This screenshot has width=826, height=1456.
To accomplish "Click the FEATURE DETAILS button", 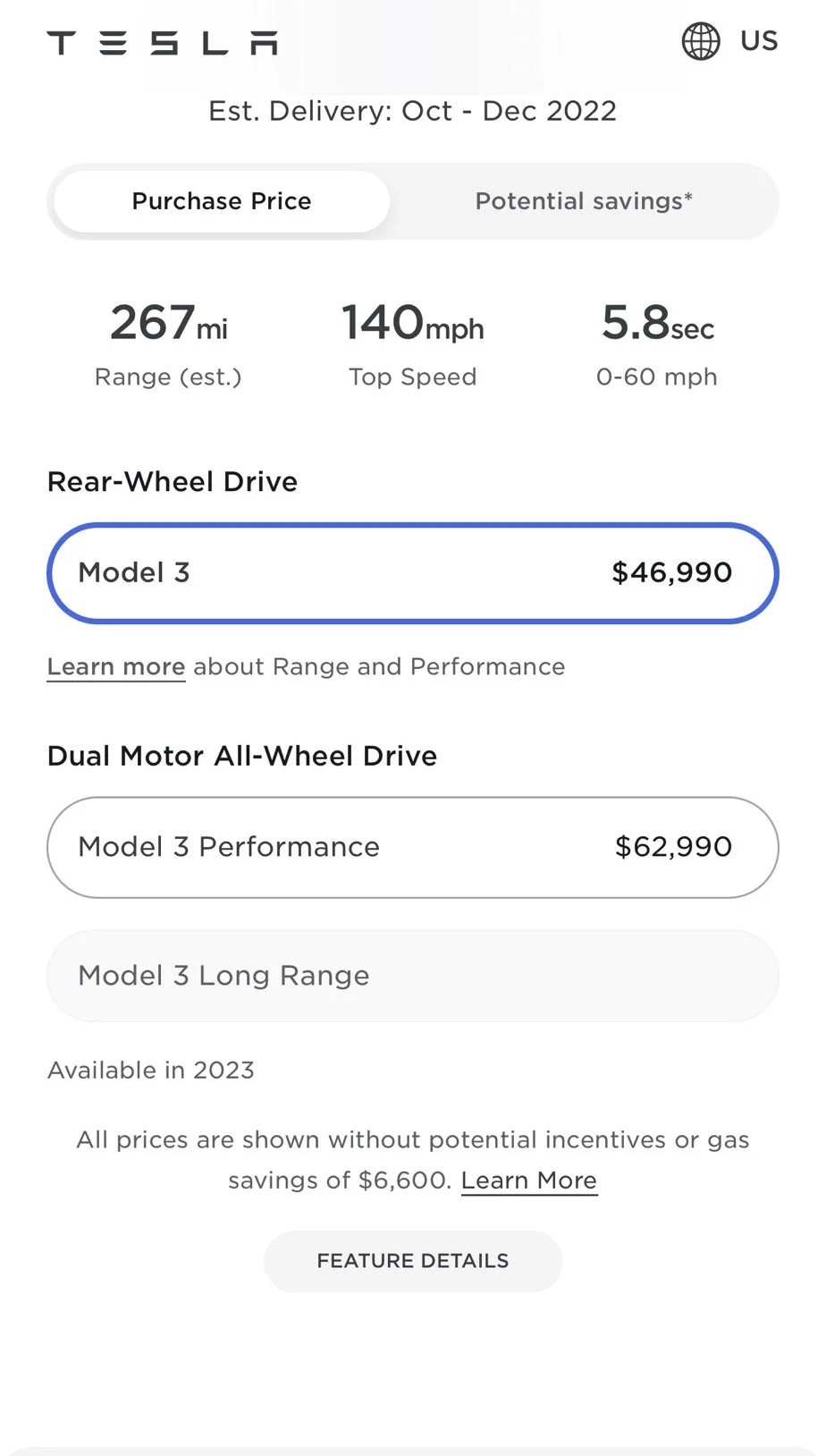I will tap(413, 1261).
